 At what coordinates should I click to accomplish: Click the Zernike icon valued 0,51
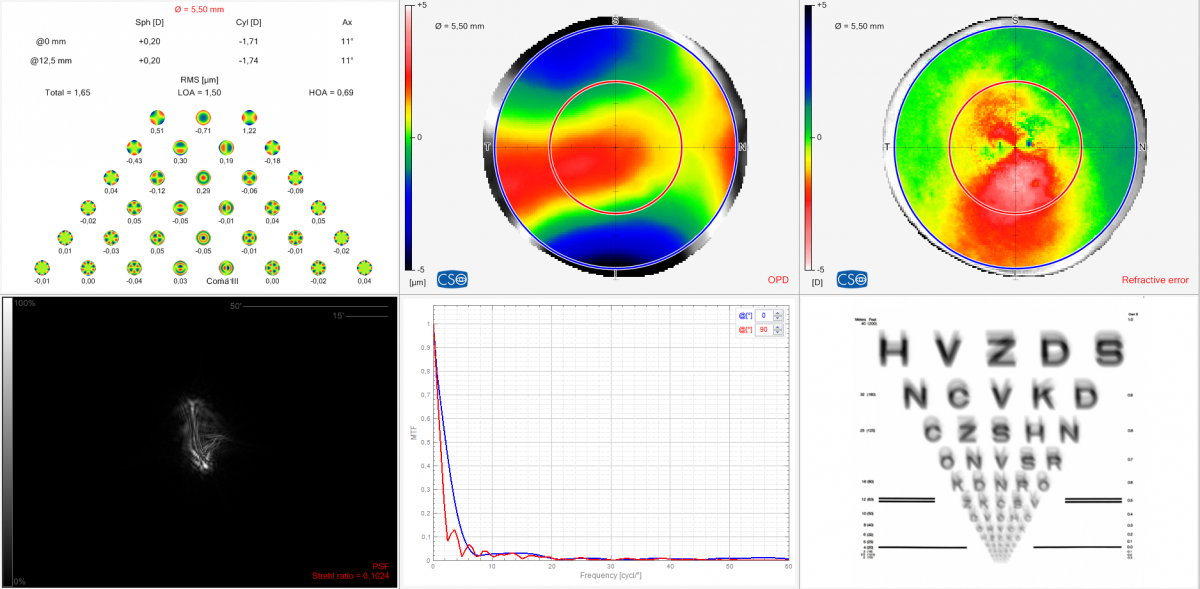tap(157, 118)
